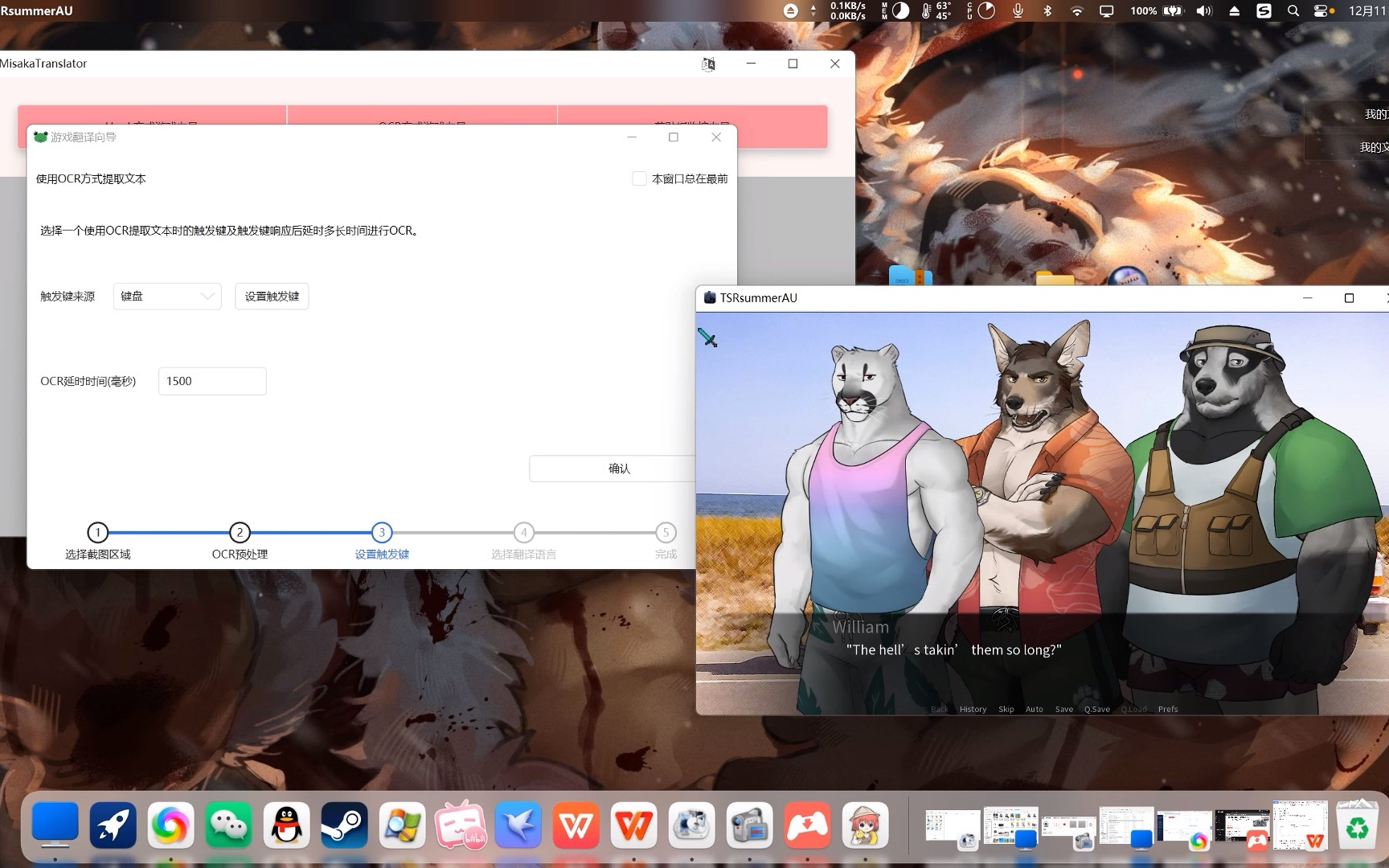1389x868 pixels.
Task: Open the CPU usage indicator
Action: (x=981, y=10)
